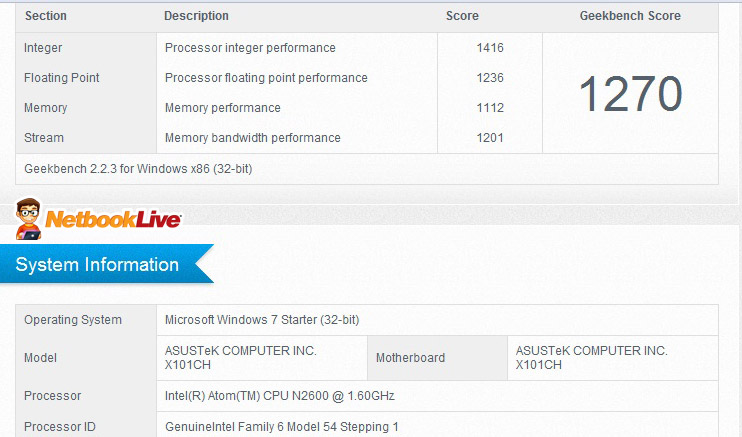Click the NetbookLive mascot icon
The width and height of the screenshot is (742, 437).
tap(28, 219)
